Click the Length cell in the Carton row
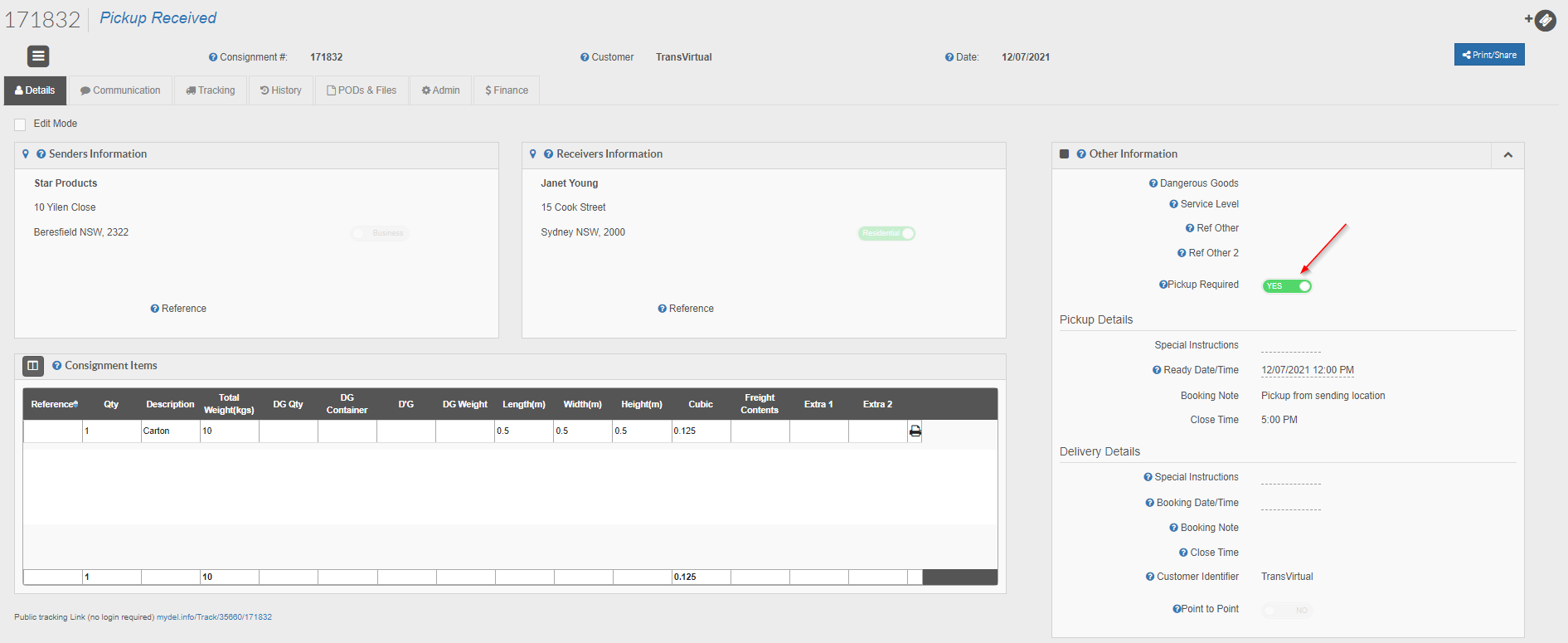This screenshot has height=643, width=1568. pos(525,431)
